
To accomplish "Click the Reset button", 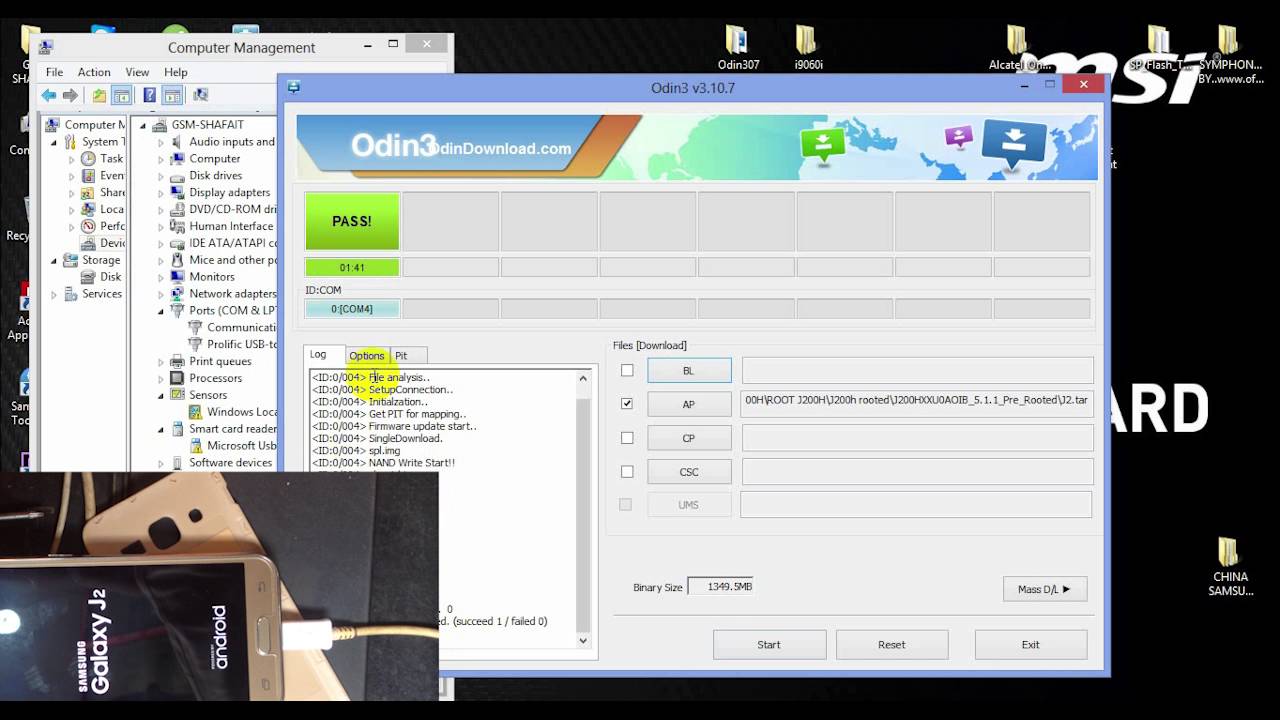I will [892, 645].
